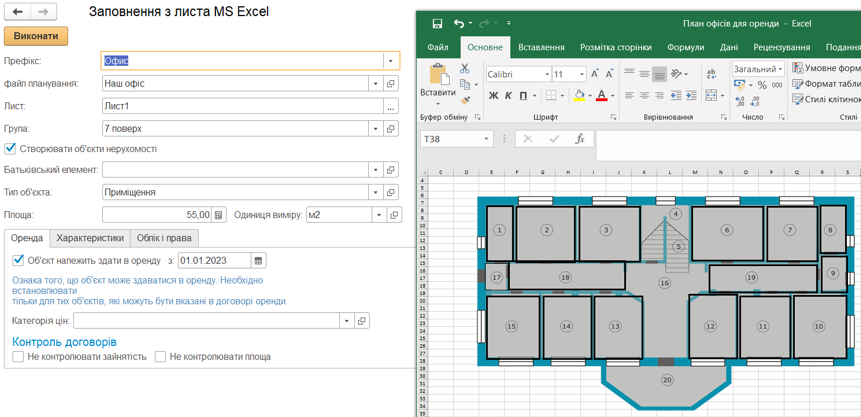Increase font size with the large A icon
This screenshot has width=861, height=417.
(595, 74)
